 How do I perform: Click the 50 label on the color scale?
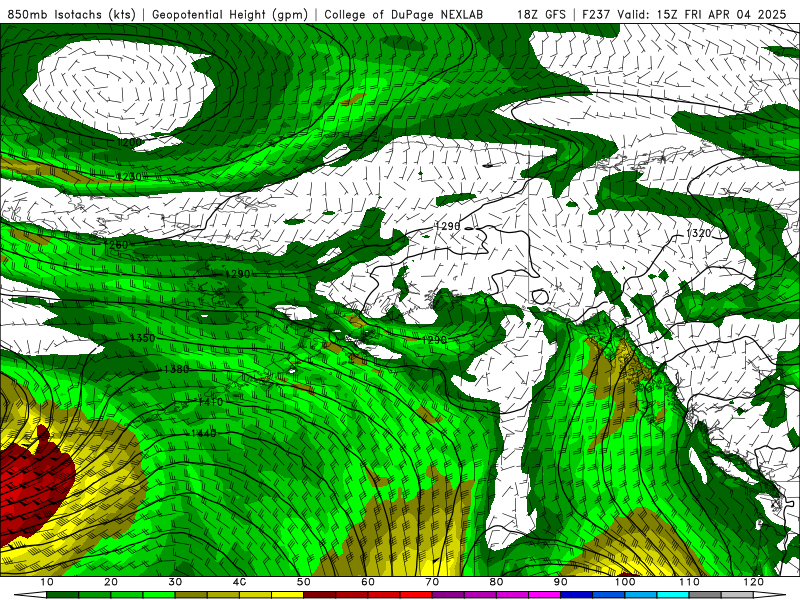tap(304, 582)
